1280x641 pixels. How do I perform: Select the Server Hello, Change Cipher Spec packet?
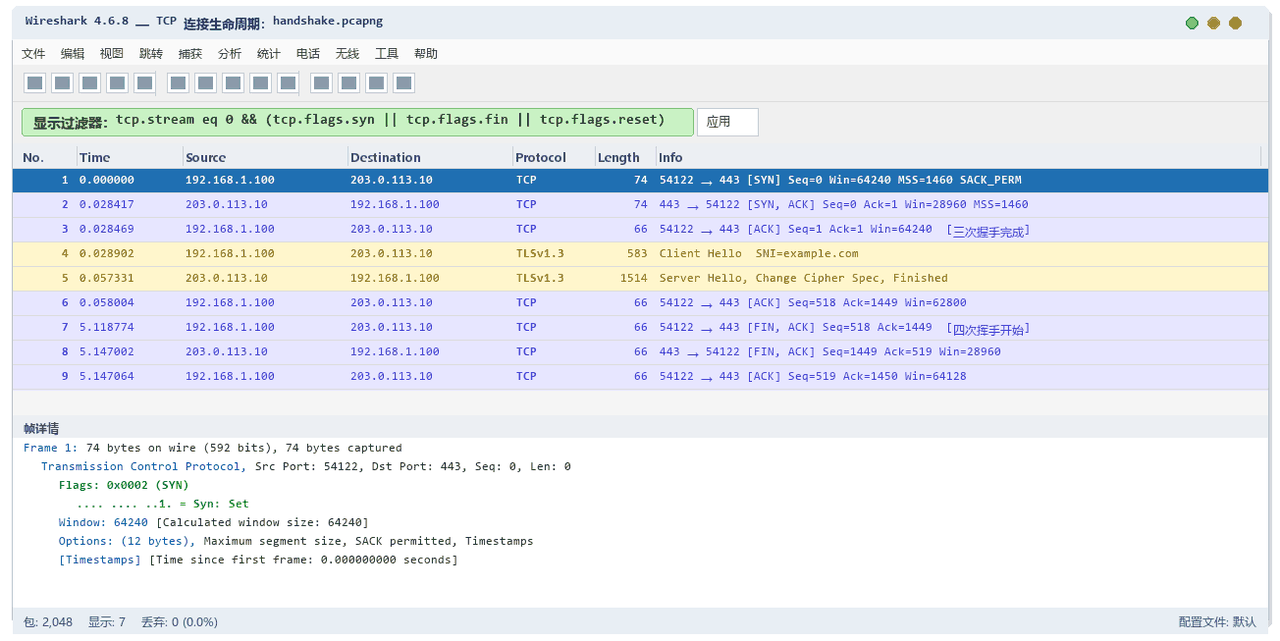[x=640, y=278]
